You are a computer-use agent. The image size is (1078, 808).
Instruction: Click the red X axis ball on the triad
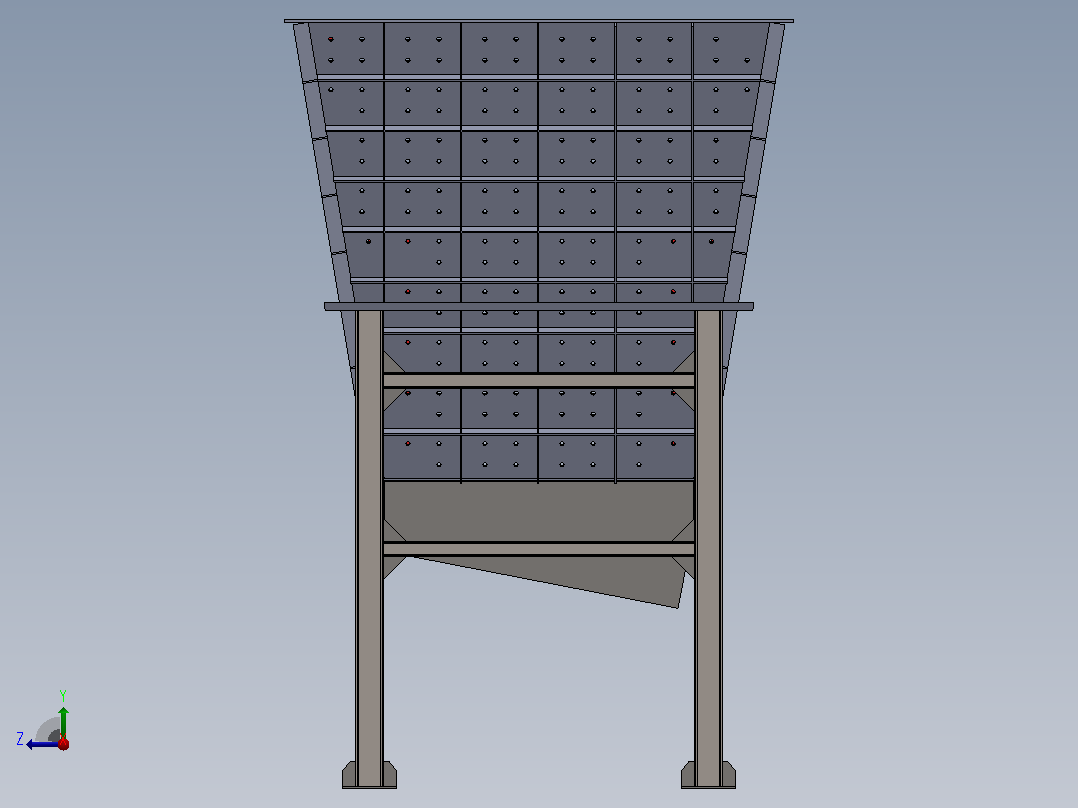point(63,743)
